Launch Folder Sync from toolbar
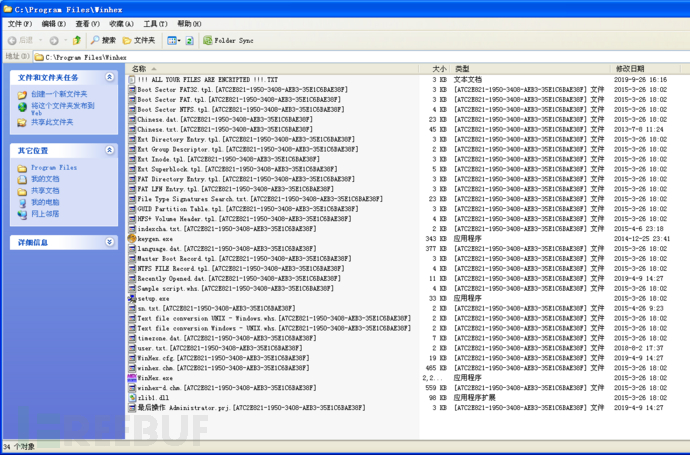Viewport: 690px width, 455px height. (x=228, y=40)
